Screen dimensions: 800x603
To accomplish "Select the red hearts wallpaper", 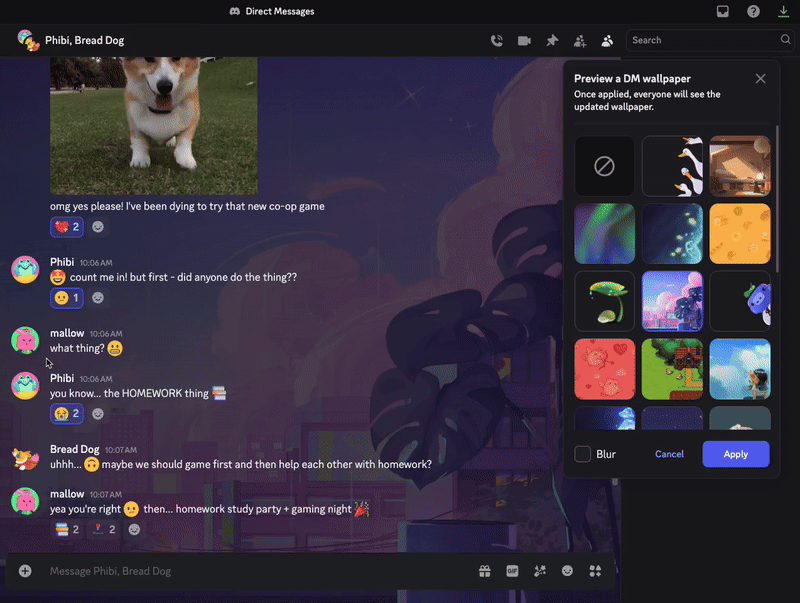I will [x=605, y=369].
